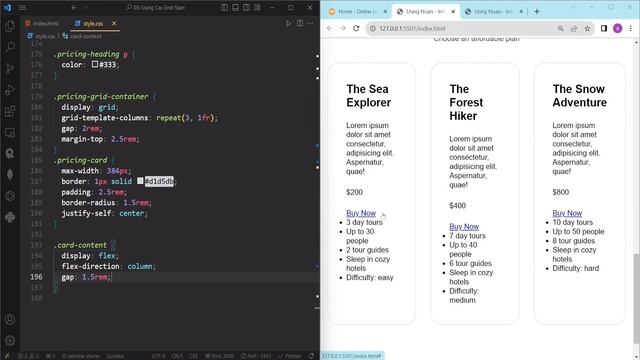This screenshot has height=360, width=640.
Task: Click the Prettier status bar item
Action: tap(290, 356)
